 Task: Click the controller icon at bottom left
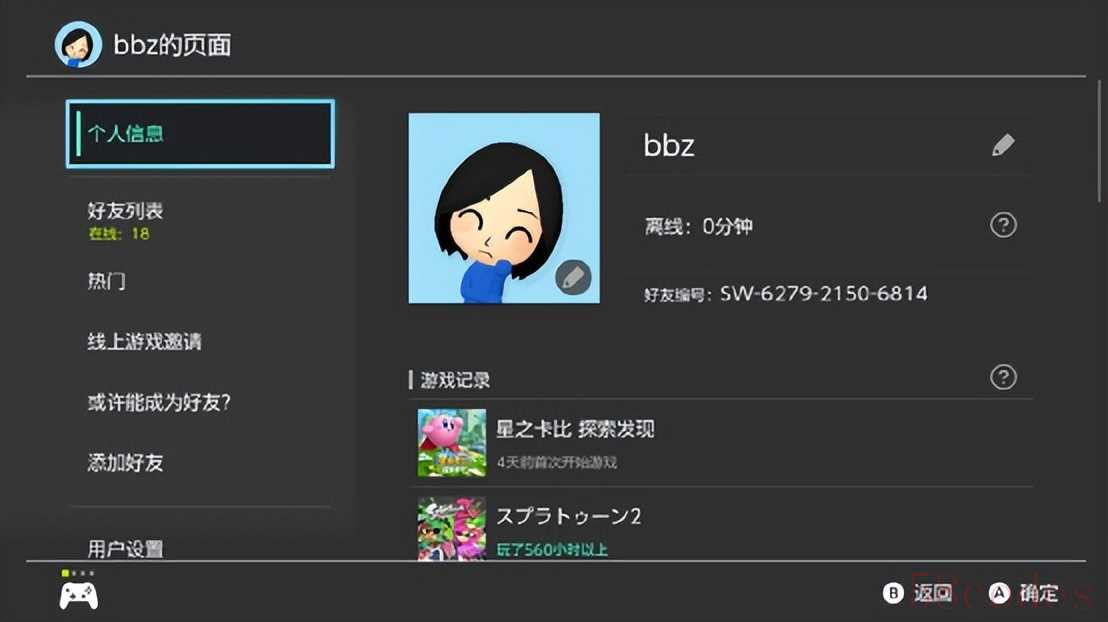[78, 596]
